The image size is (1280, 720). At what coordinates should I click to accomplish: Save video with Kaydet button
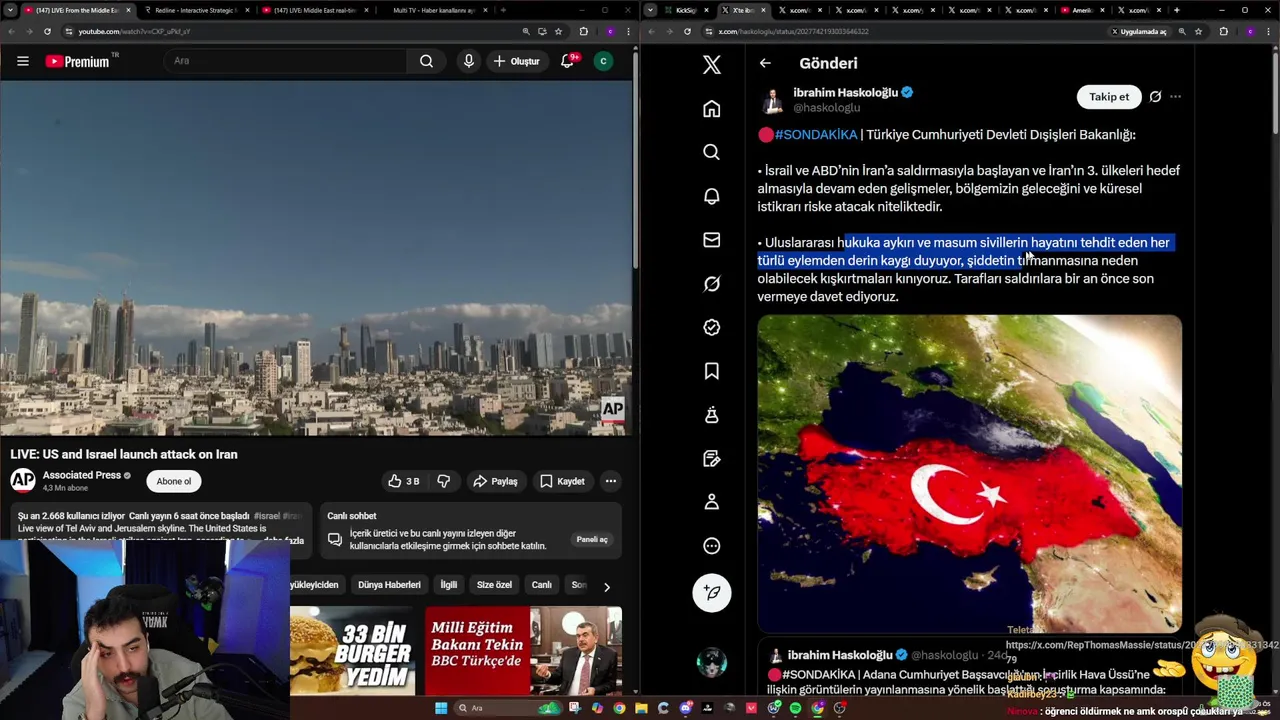[562, 481]
